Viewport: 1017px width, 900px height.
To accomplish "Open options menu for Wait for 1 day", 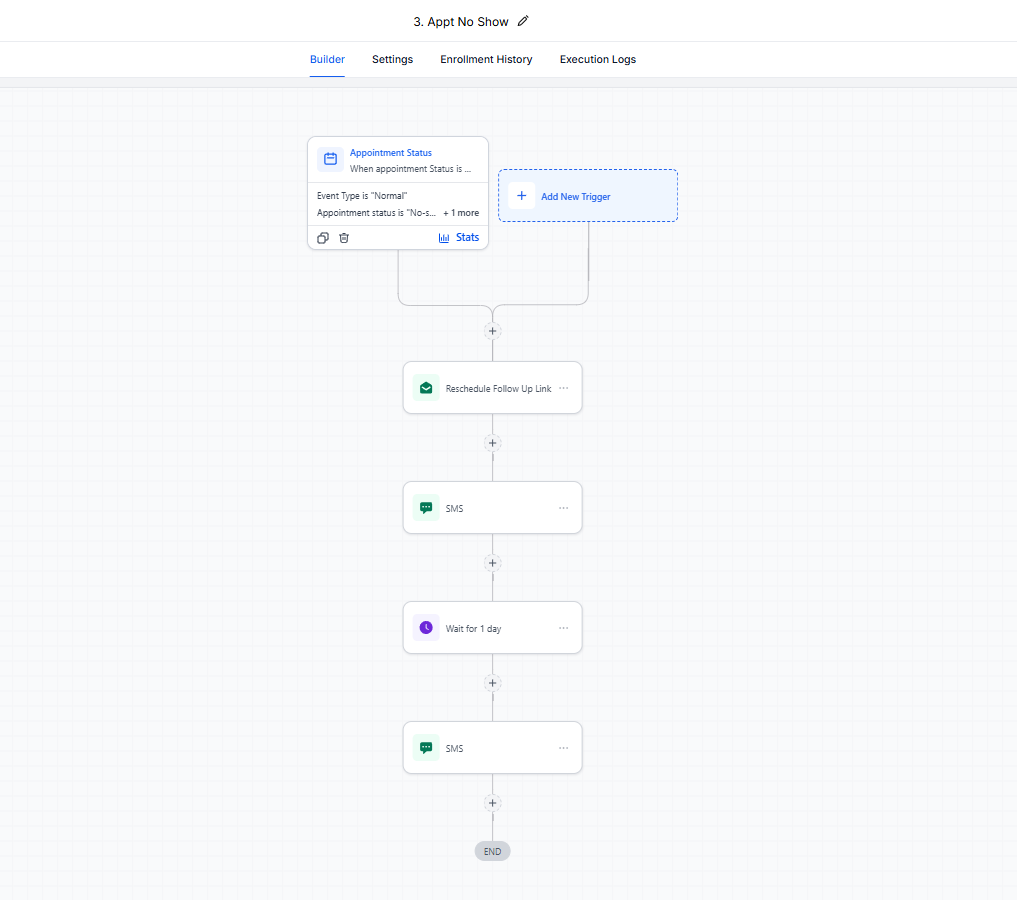I will click(564, 628).
